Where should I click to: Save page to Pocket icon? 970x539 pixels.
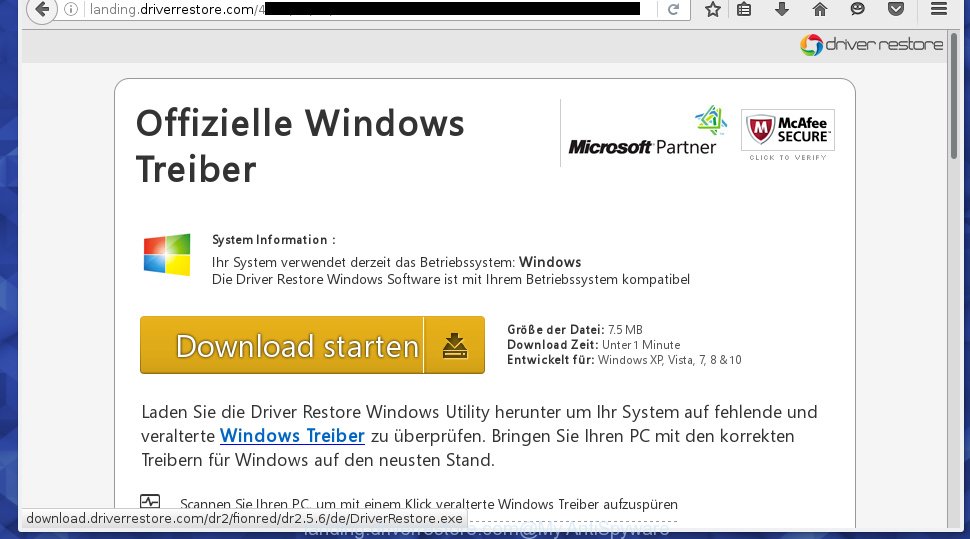[x=896, y=9]
